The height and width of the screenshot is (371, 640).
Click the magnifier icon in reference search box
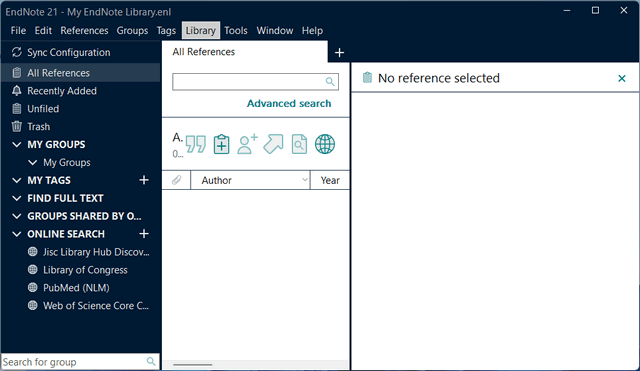330,82
